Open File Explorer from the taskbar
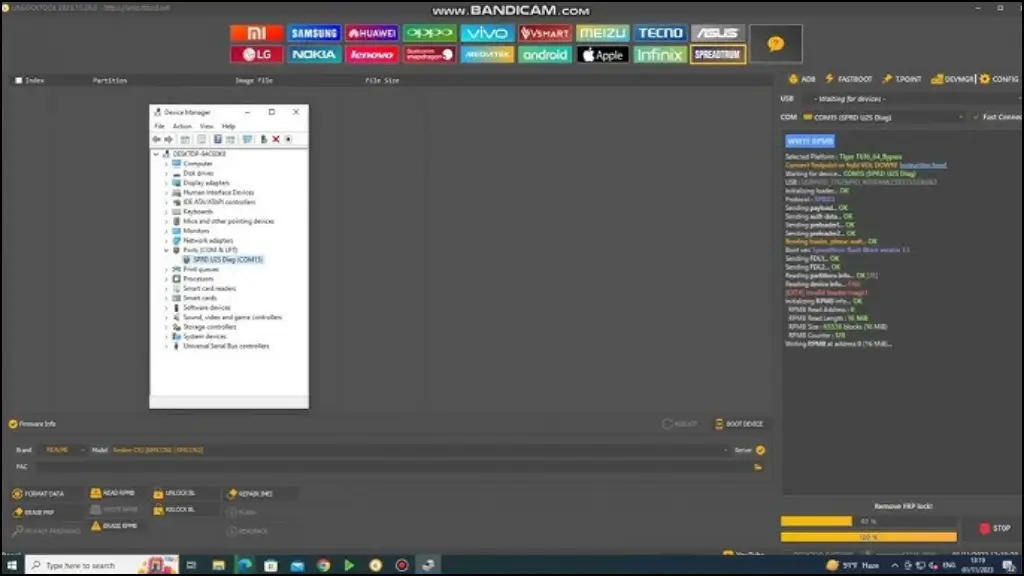Image resolution: width=1024 pixels, height=576 pixels. coord(219,565)
